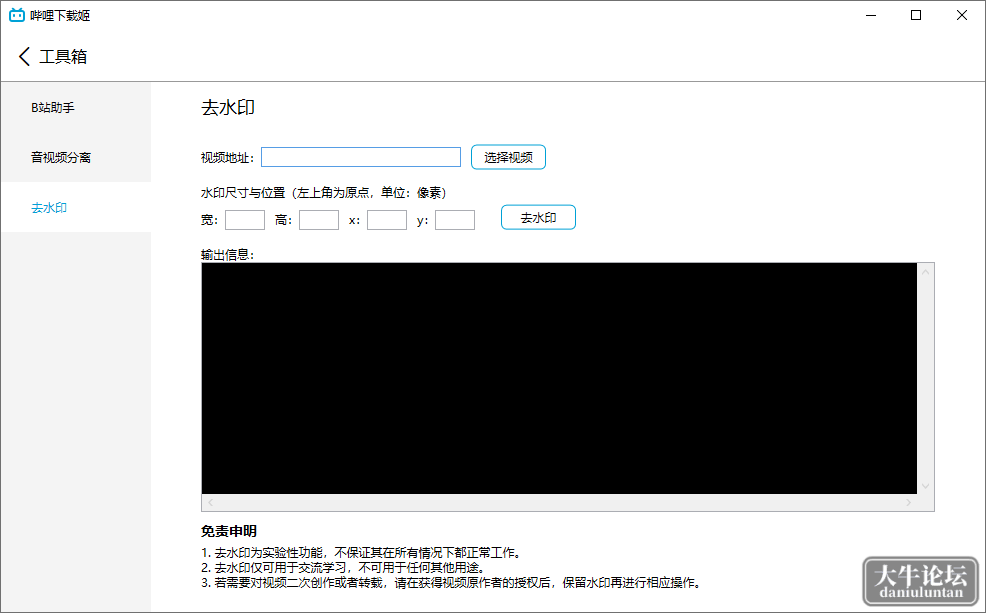Click the output scrollbar up arrow

(925, 272)
